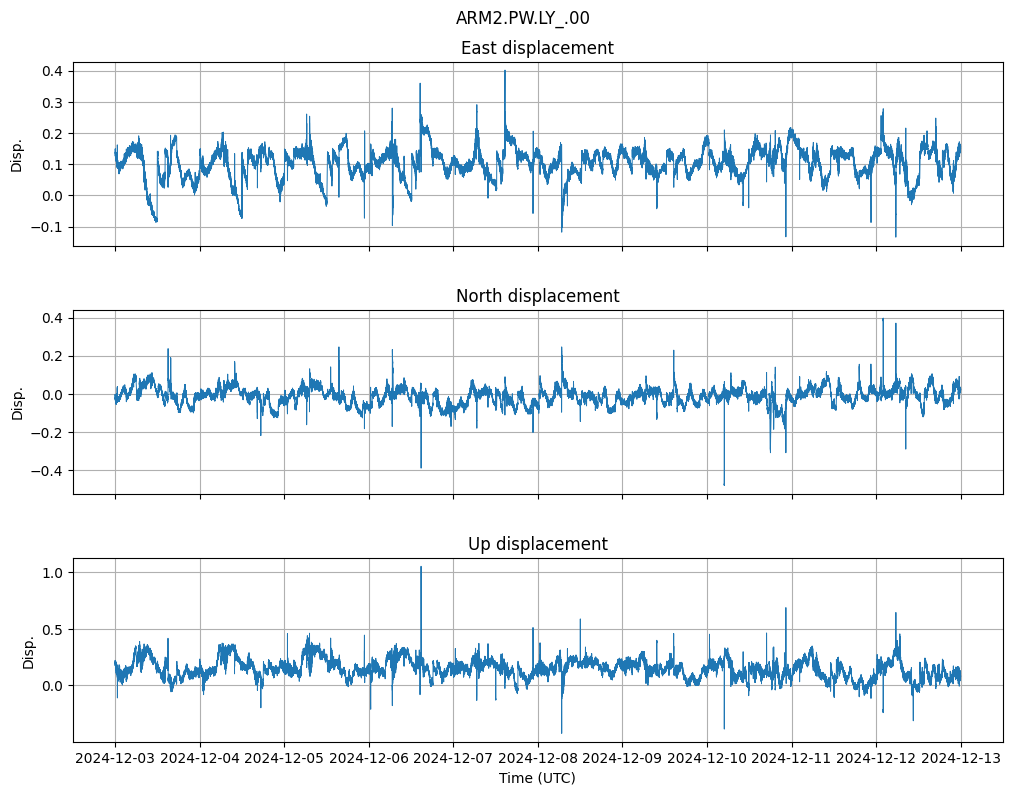This screenshot has width=1012, height=795.
Task: Click the deepest dip in the North plot
Action: point(724,484)
